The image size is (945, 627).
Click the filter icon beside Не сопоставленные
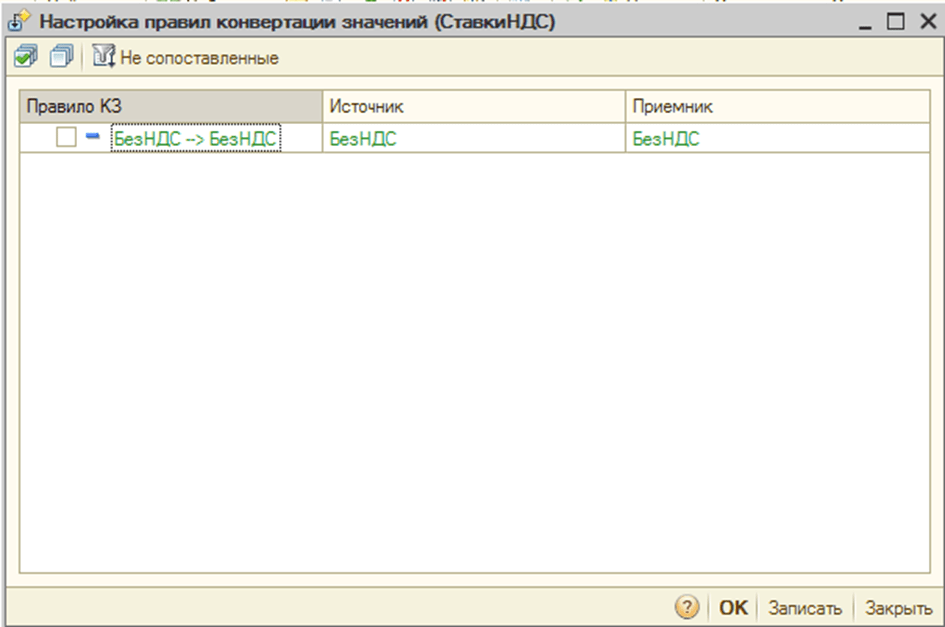tap(103, 59)
